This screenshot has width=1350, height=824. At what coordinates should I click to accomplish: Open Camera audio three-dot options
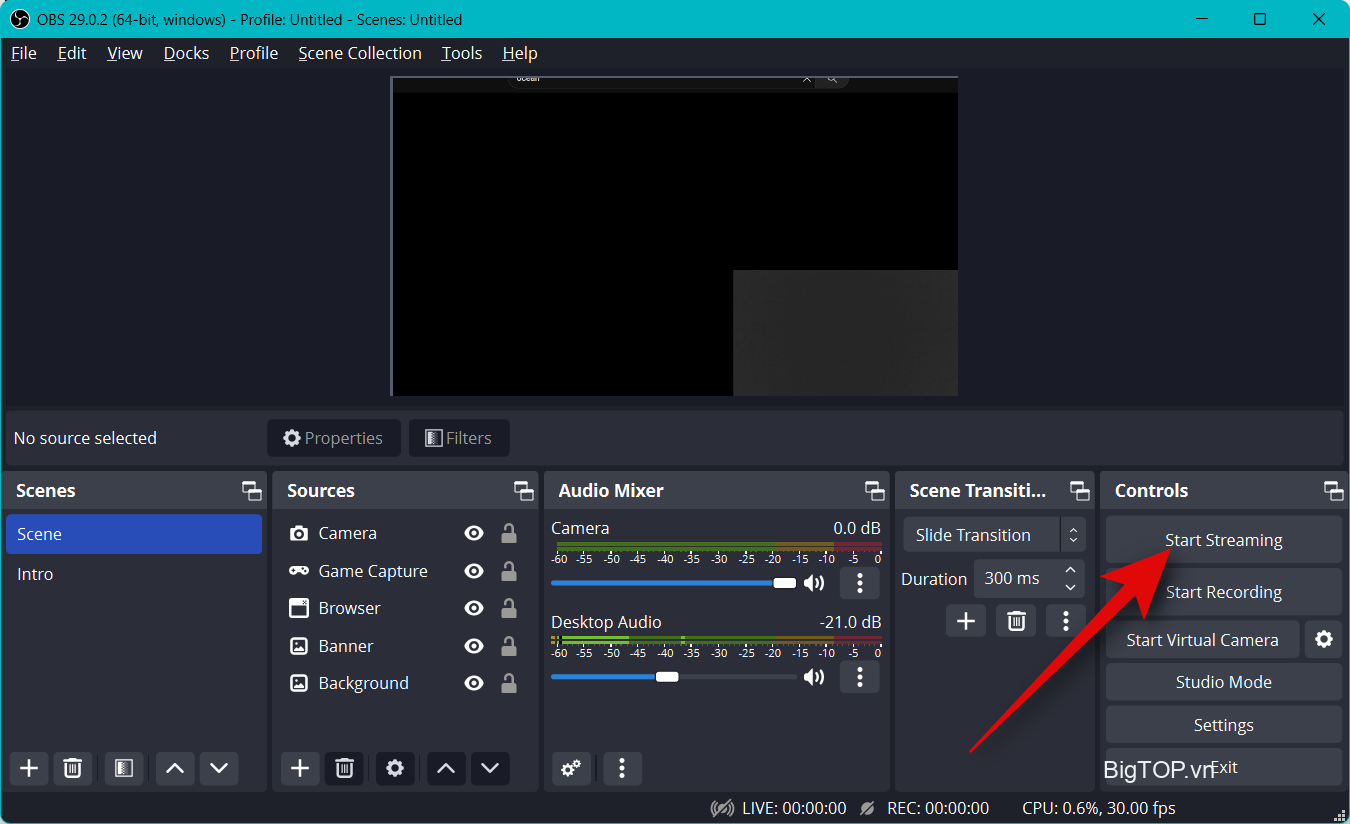[859, 583]
